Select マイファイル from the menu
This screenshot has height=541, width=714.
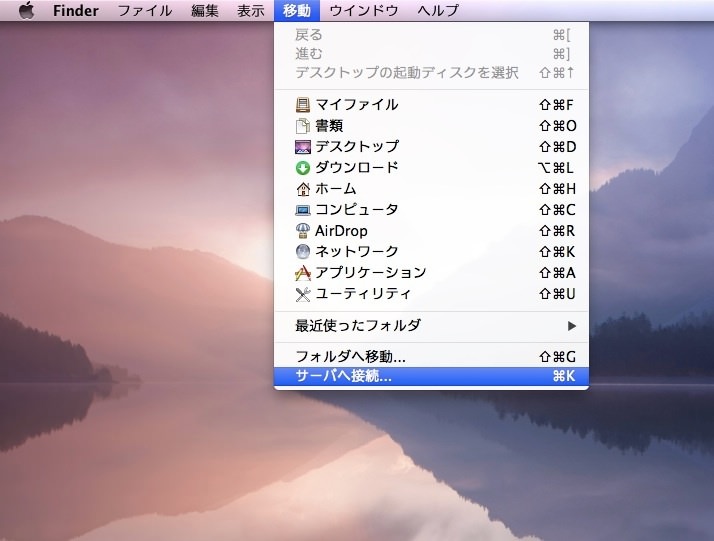(x=431, y=105)
